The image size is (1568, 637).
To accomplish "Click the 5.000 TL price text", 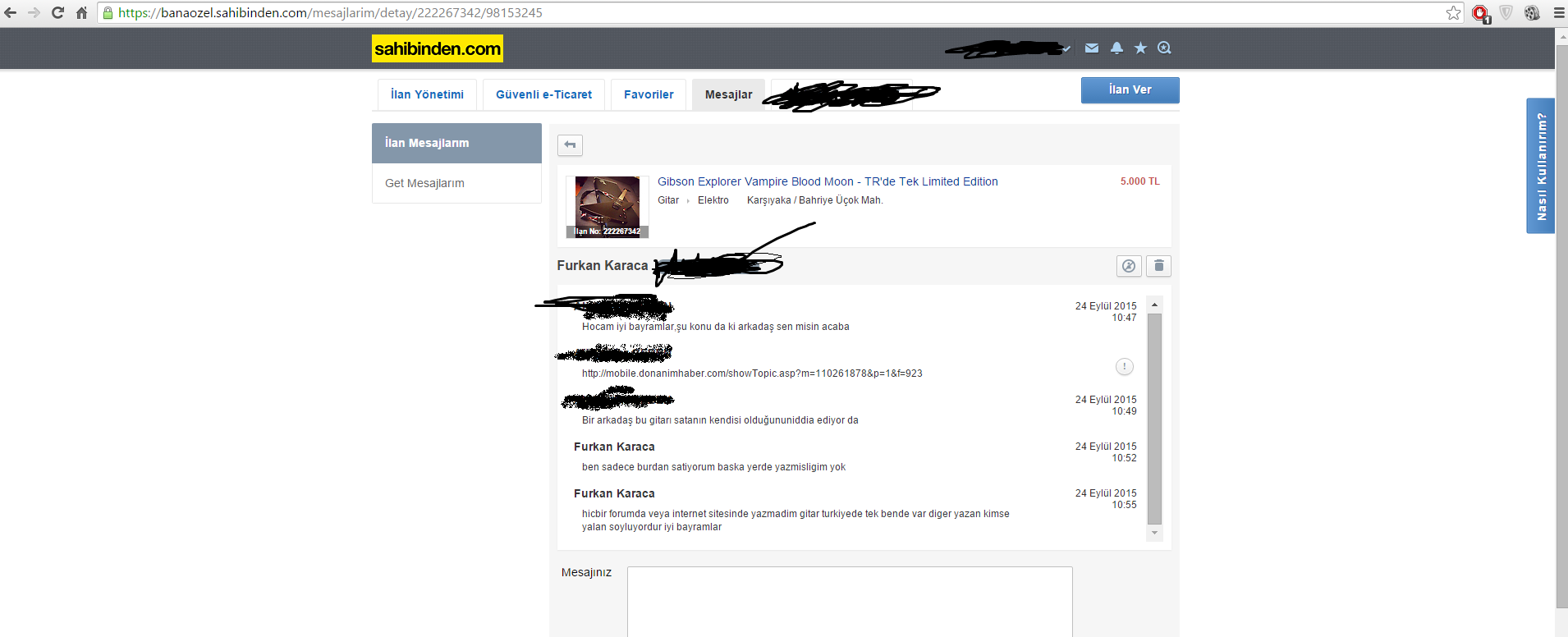I will click(x=1140, y=181).
